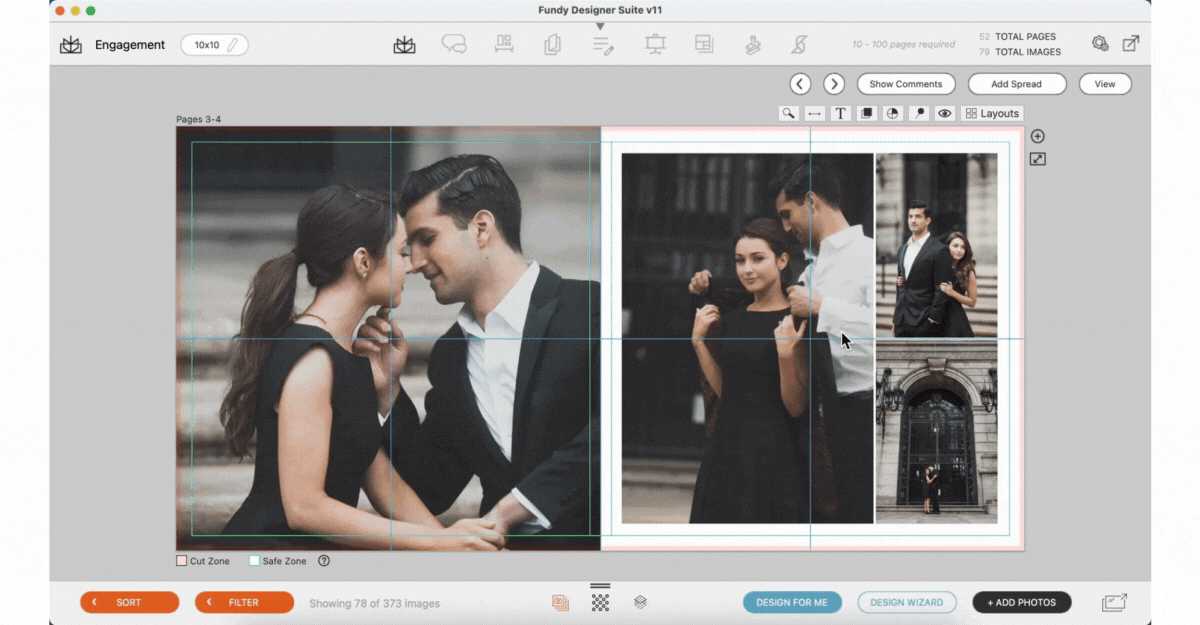Click the Engagement project name

coord(130,45)
